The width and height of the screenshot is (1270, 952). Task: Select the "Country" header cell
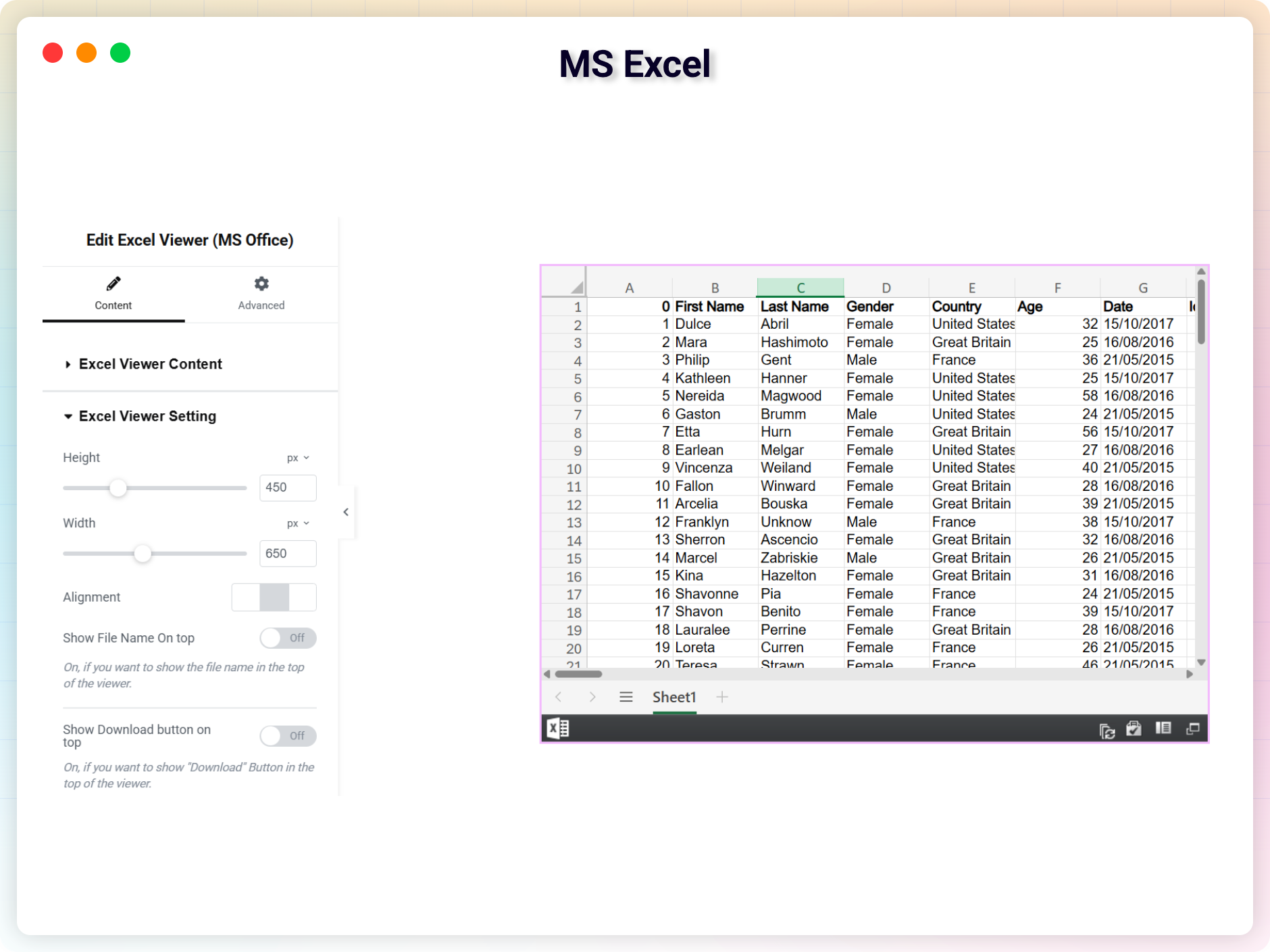pyautogui.click(x=972, y=307)
